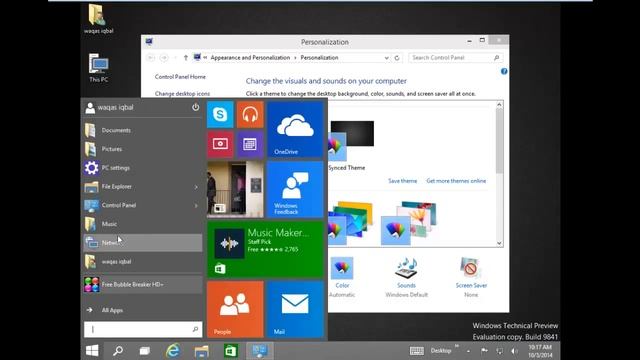Open the People tile
640x360 pixels.
pyautogui.click(x=235, y=309)
